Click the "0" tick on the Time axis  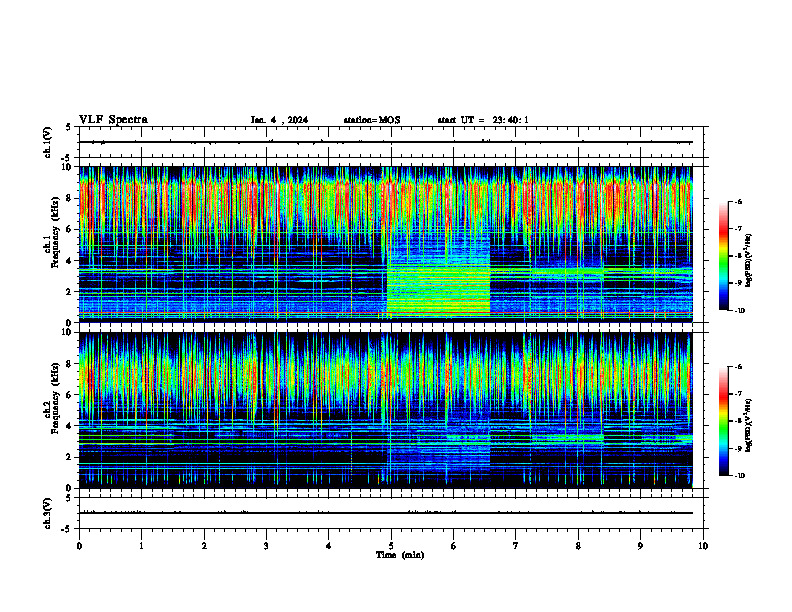tap(79, 546)
